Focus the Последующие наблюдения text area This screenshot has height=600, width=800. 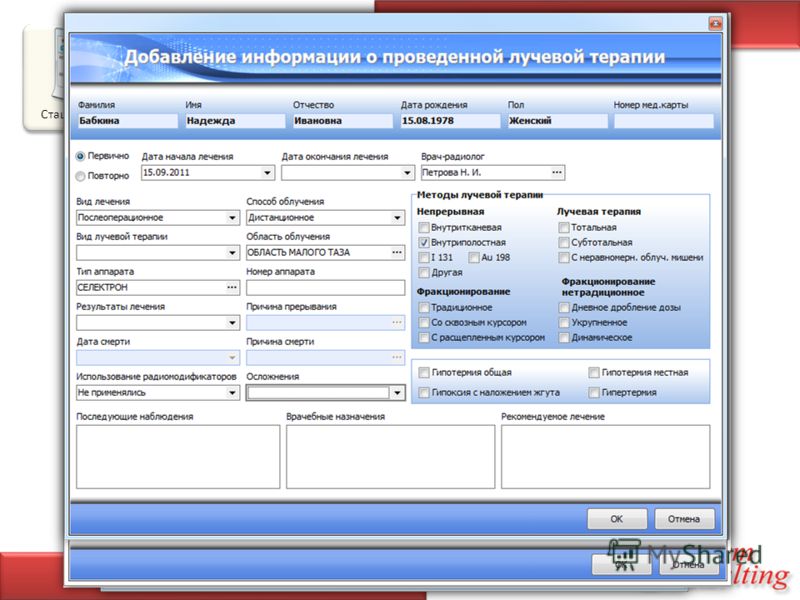(178, 457)
